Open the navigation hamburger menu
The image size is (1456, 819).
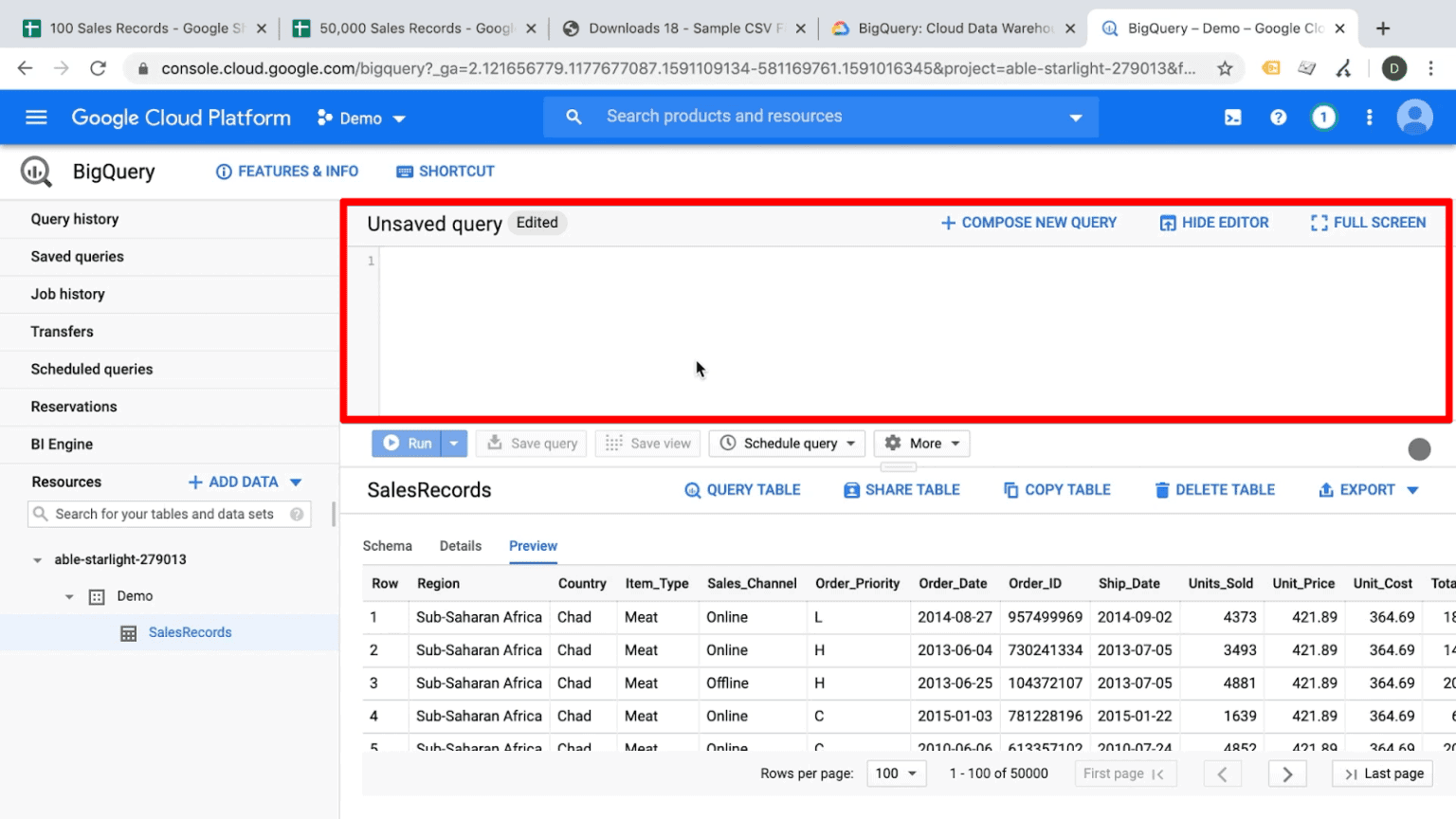[x=35, y=117]
